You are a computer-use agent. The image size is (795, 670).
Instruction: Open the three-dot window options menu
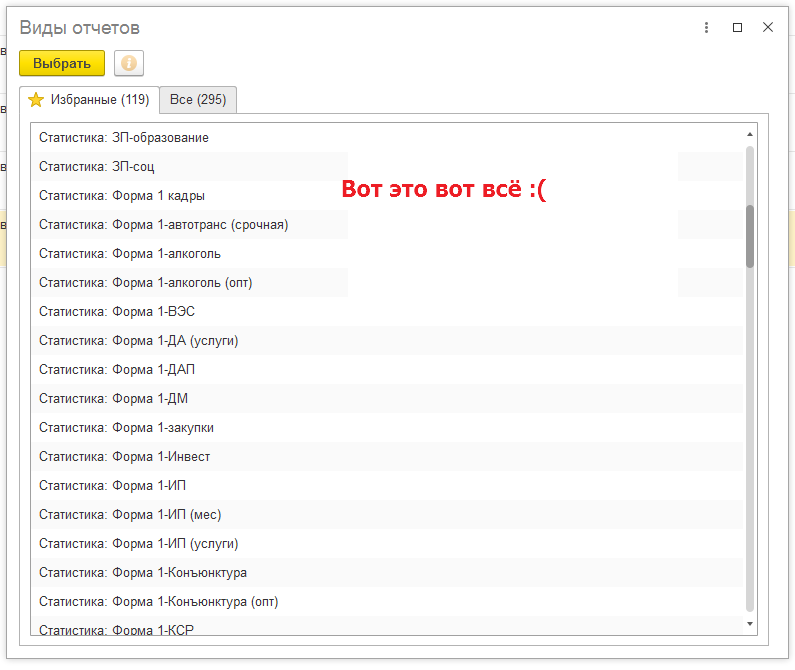pos(706,28)
